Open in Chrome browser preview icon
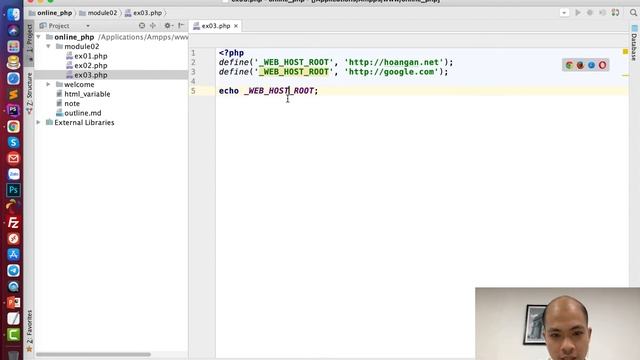640x360 pixels. click(569, 65)
